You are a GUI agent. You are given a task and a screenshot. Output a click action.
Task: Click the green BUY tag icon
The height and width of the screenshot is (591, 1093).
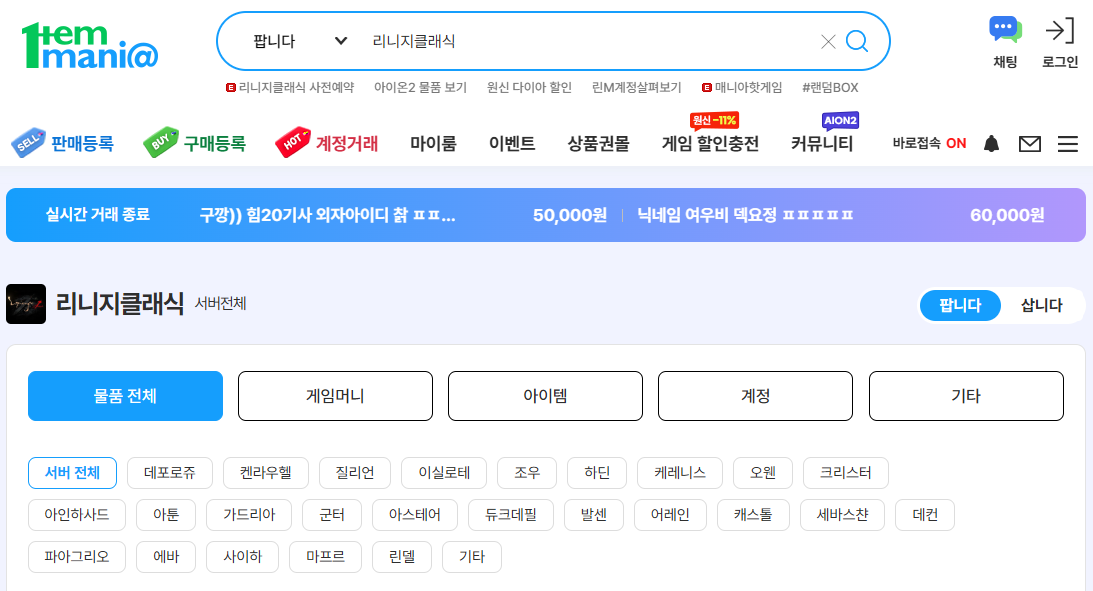click(161, 142)
